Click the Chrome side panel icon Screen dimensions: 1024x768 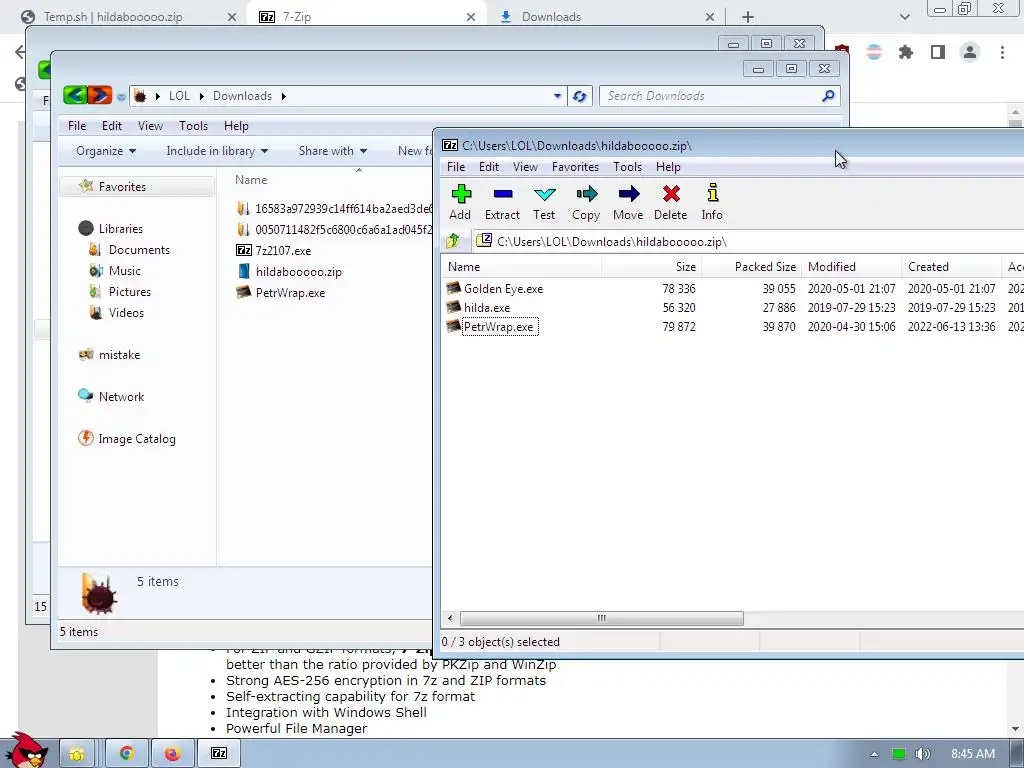938,52
